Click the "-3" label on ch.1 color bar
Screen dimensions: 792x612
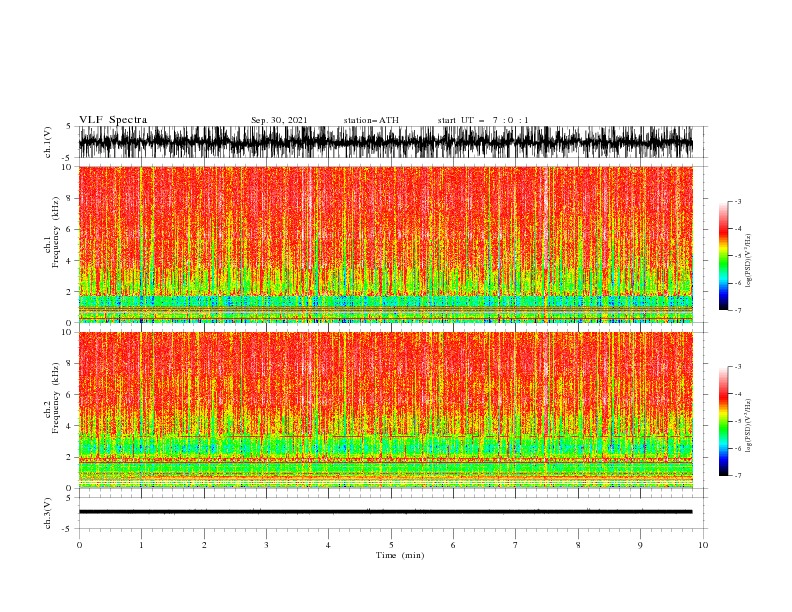point(737,201)
